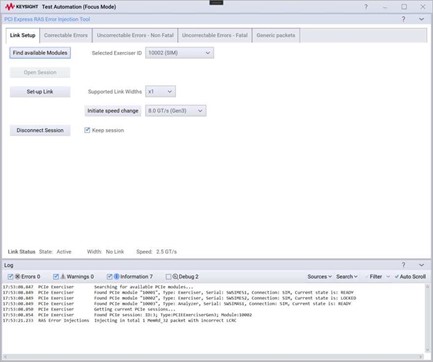Click the log horizontal scrollbar
Image resolution: width=433 pixels, height=362 pixels.
pos(213,356)
